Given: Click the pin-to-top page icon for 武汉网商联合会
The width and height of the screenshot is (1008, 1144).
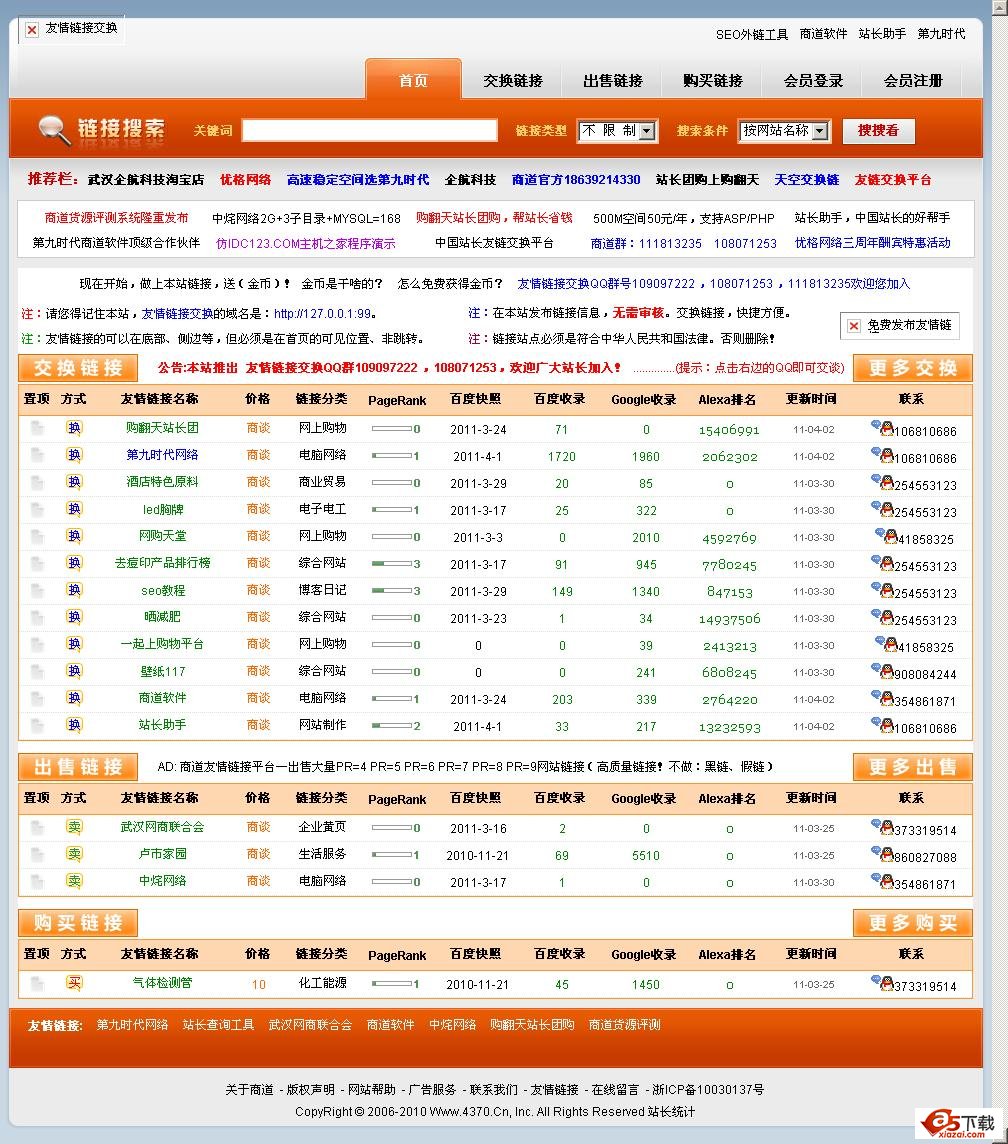Looking at the screenshot, I should tap(37, 827).
